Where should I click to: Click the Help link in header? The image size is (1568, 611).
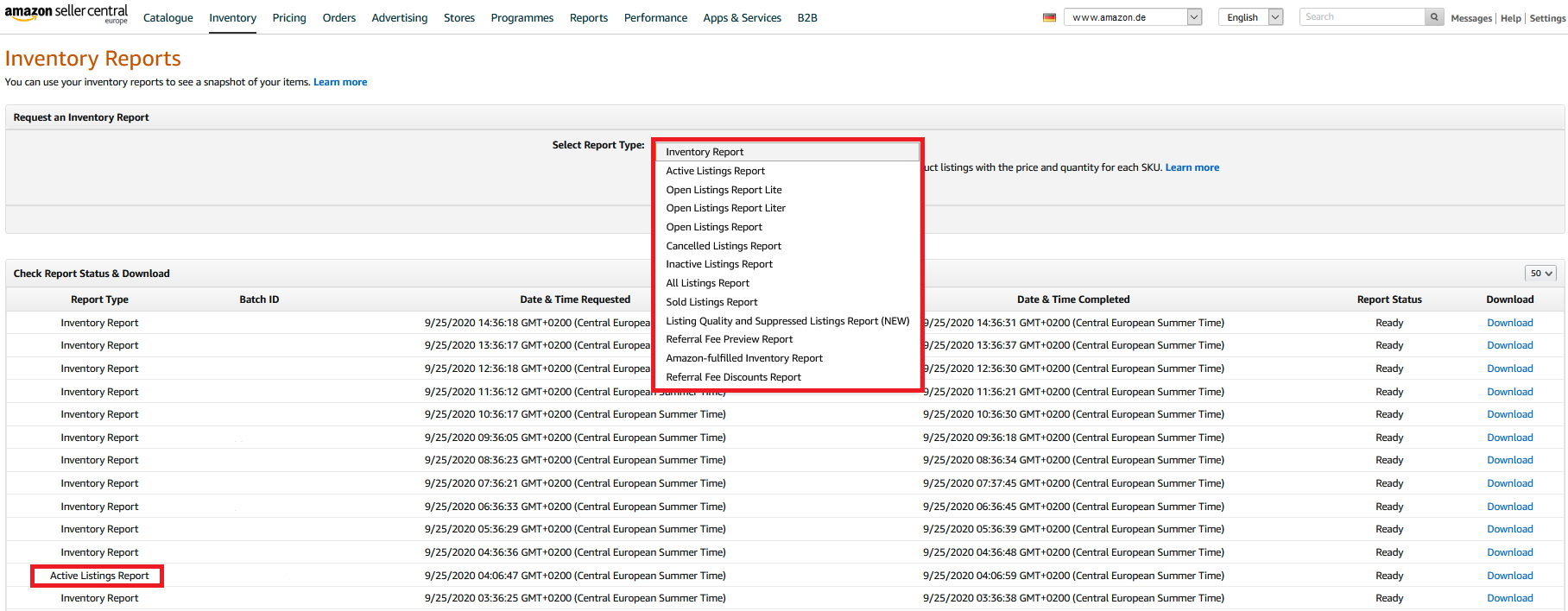pyautogui.click(x=1511, y=18)
